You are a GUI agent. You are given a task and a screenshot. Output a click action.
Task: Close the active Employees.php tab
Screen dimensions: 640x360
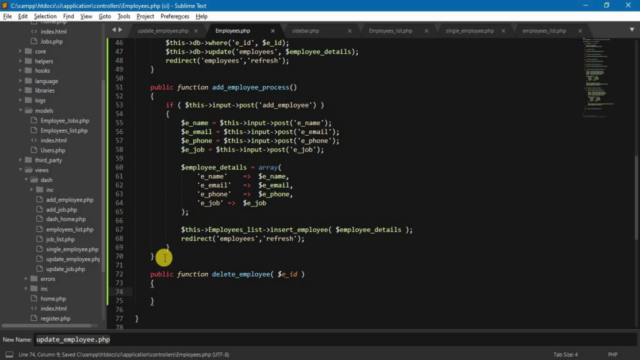[273, 31]
